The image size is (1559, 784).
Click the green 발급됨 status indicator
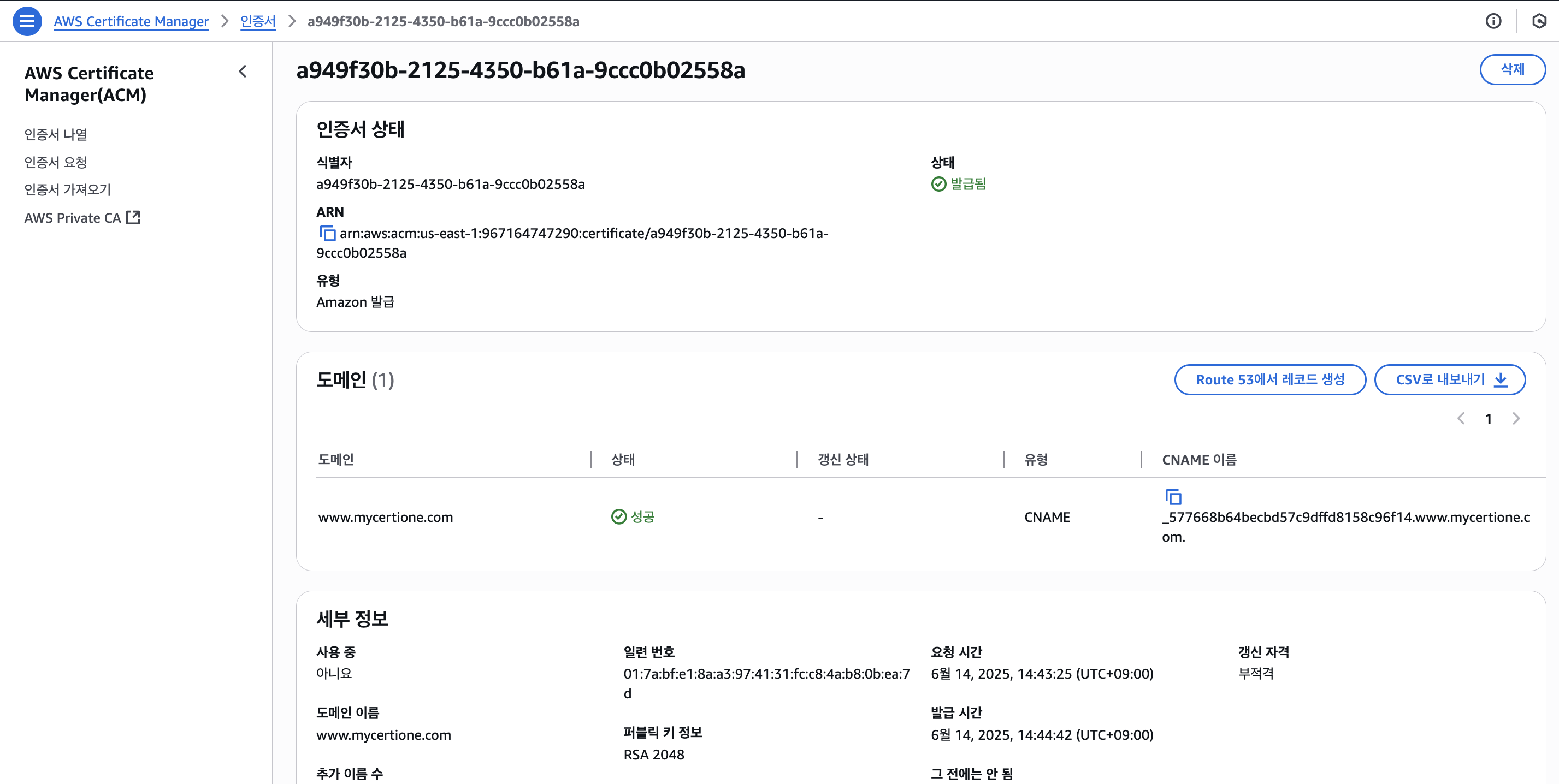click(959, 183)
